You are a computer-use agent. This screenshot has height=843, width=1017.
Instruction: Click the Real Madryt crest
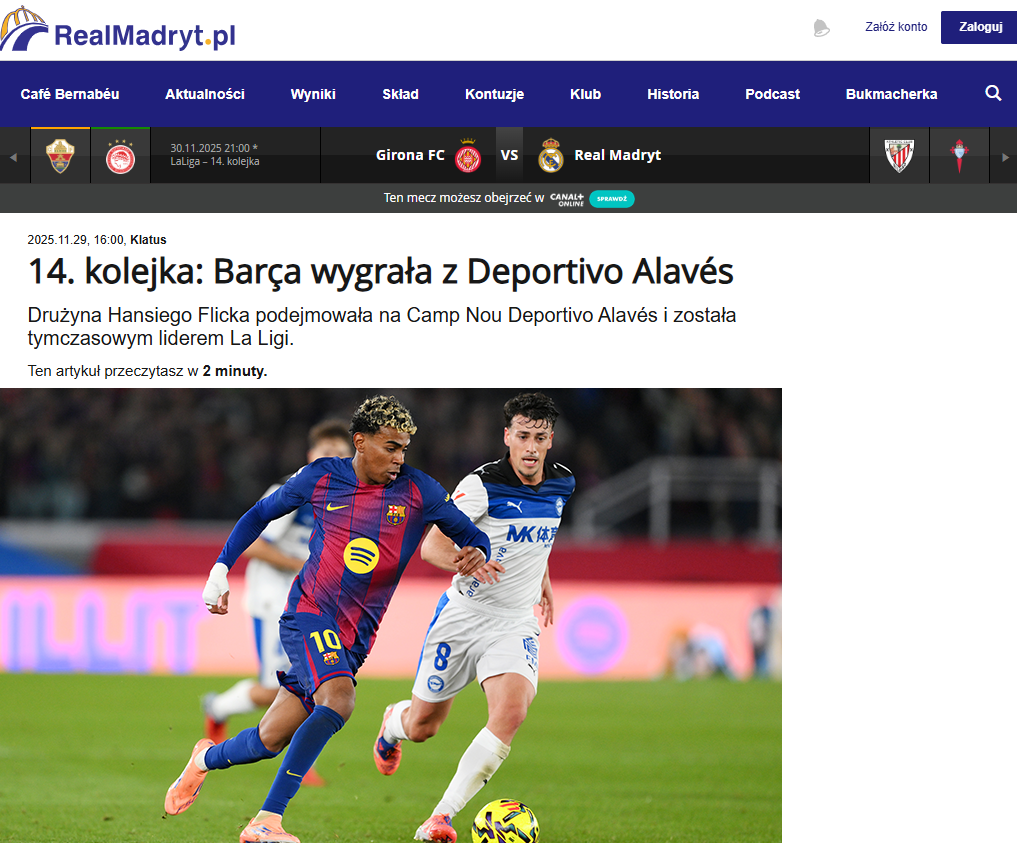(x=551, y=156)
